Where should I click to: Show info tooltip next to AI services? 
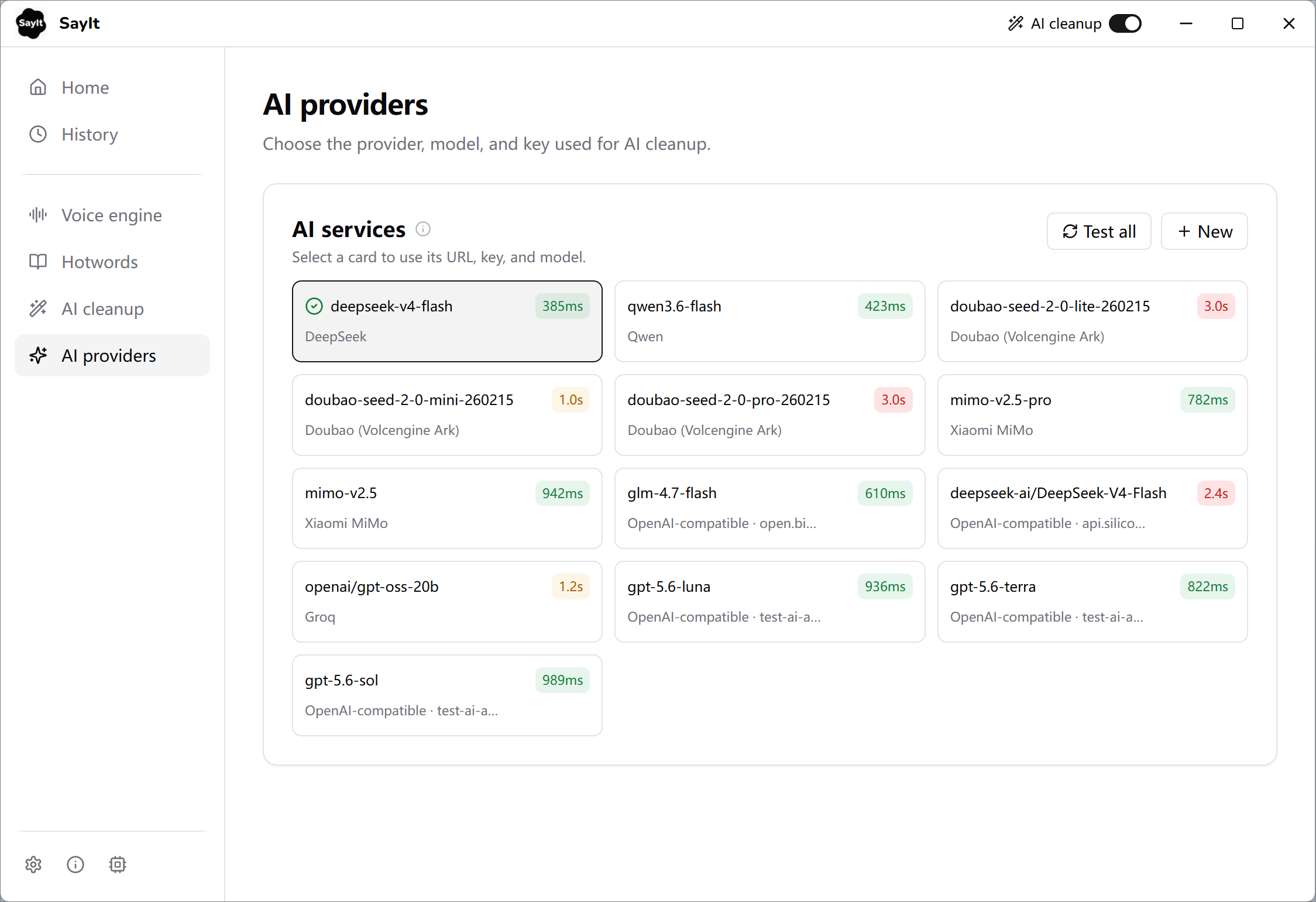pyautogui.click(x=423, y=229)
